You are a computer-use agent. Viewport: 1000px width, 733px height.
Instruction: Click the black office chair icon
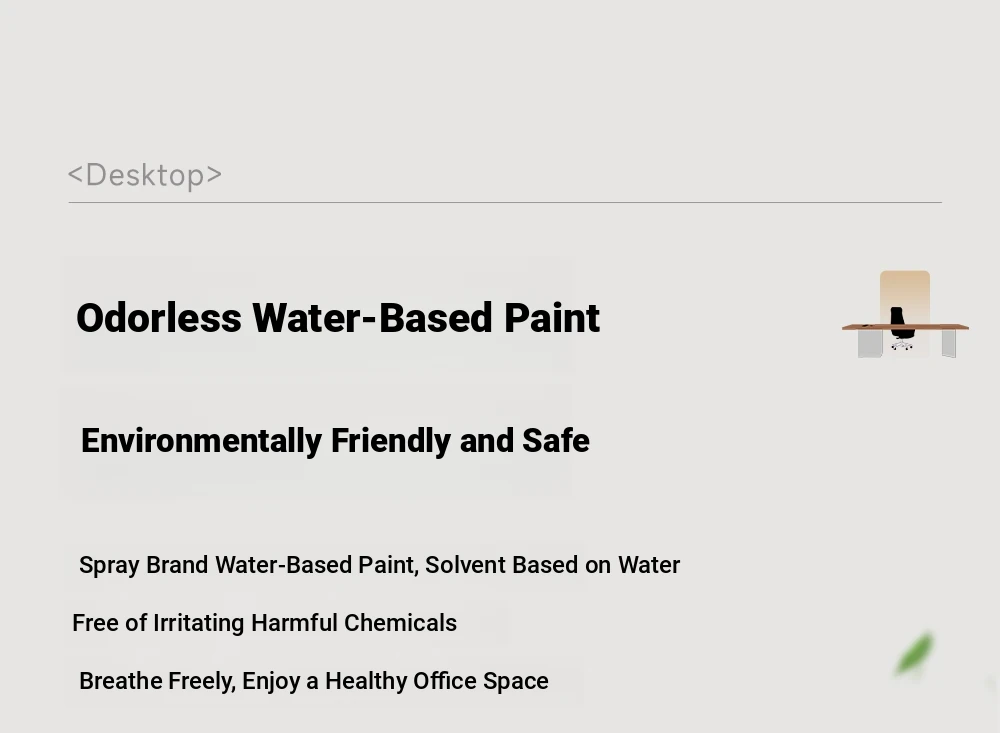pyautogui.click(x=901, y=328)
